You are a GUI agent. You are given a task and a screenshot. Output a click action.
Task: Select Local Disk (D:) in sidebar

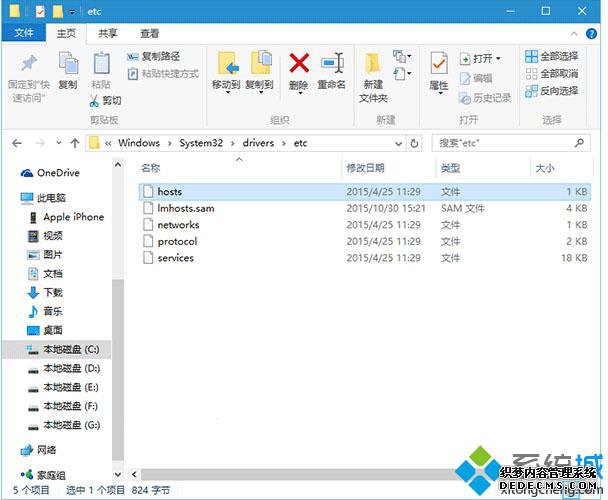[x=64, y=369]
